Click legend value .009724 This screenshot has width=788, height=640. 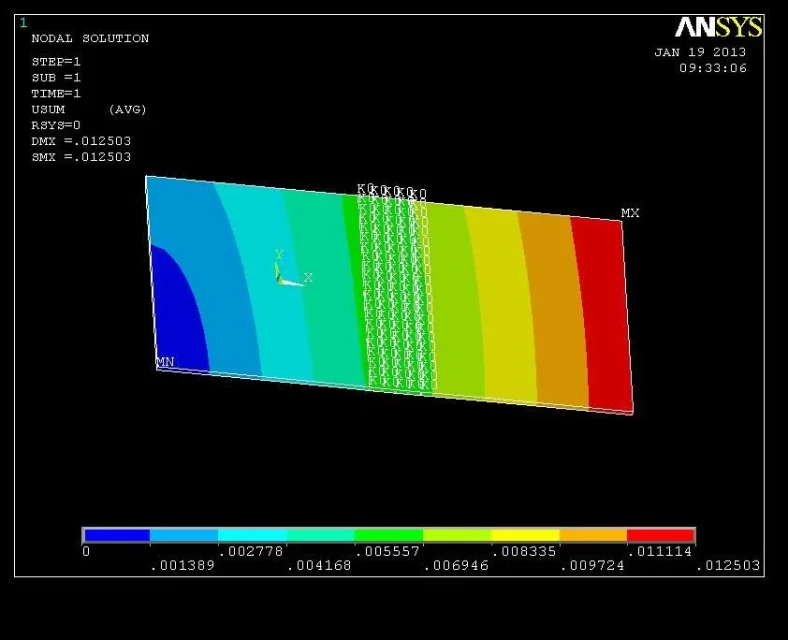592,566
